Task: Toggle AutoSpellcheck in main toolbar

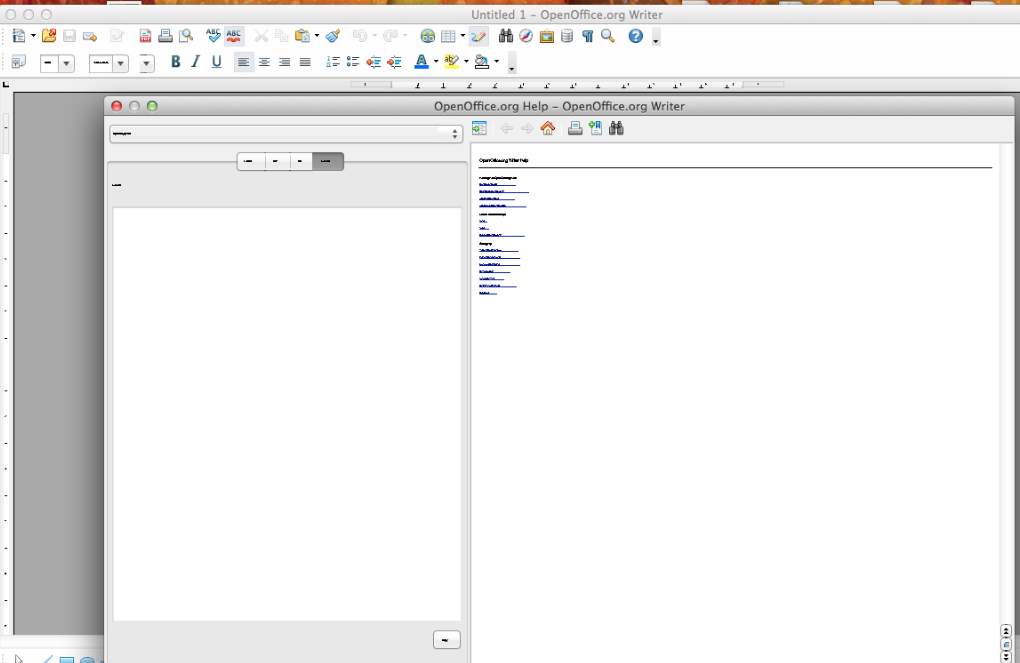Action: pos(234,36)
